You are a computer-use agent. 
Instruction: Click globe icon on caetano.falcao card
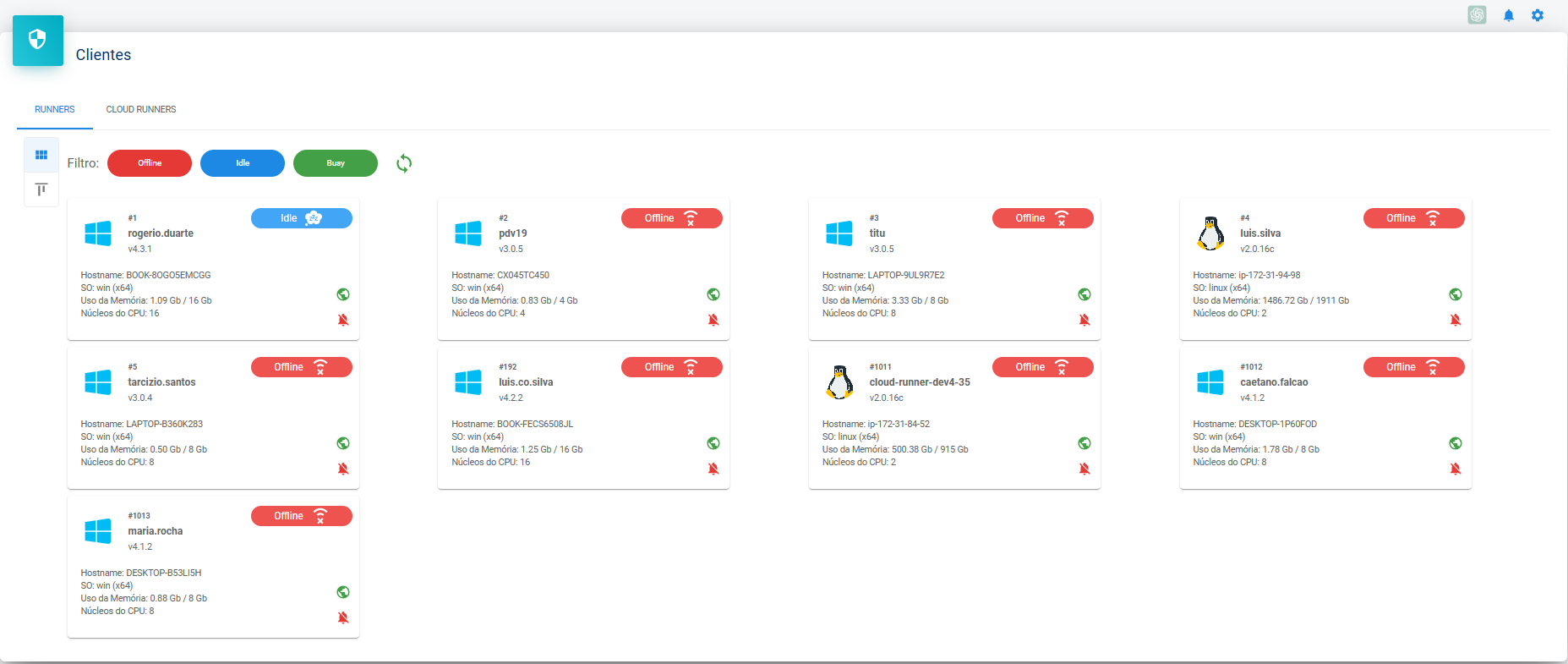tap(1456, 443)
